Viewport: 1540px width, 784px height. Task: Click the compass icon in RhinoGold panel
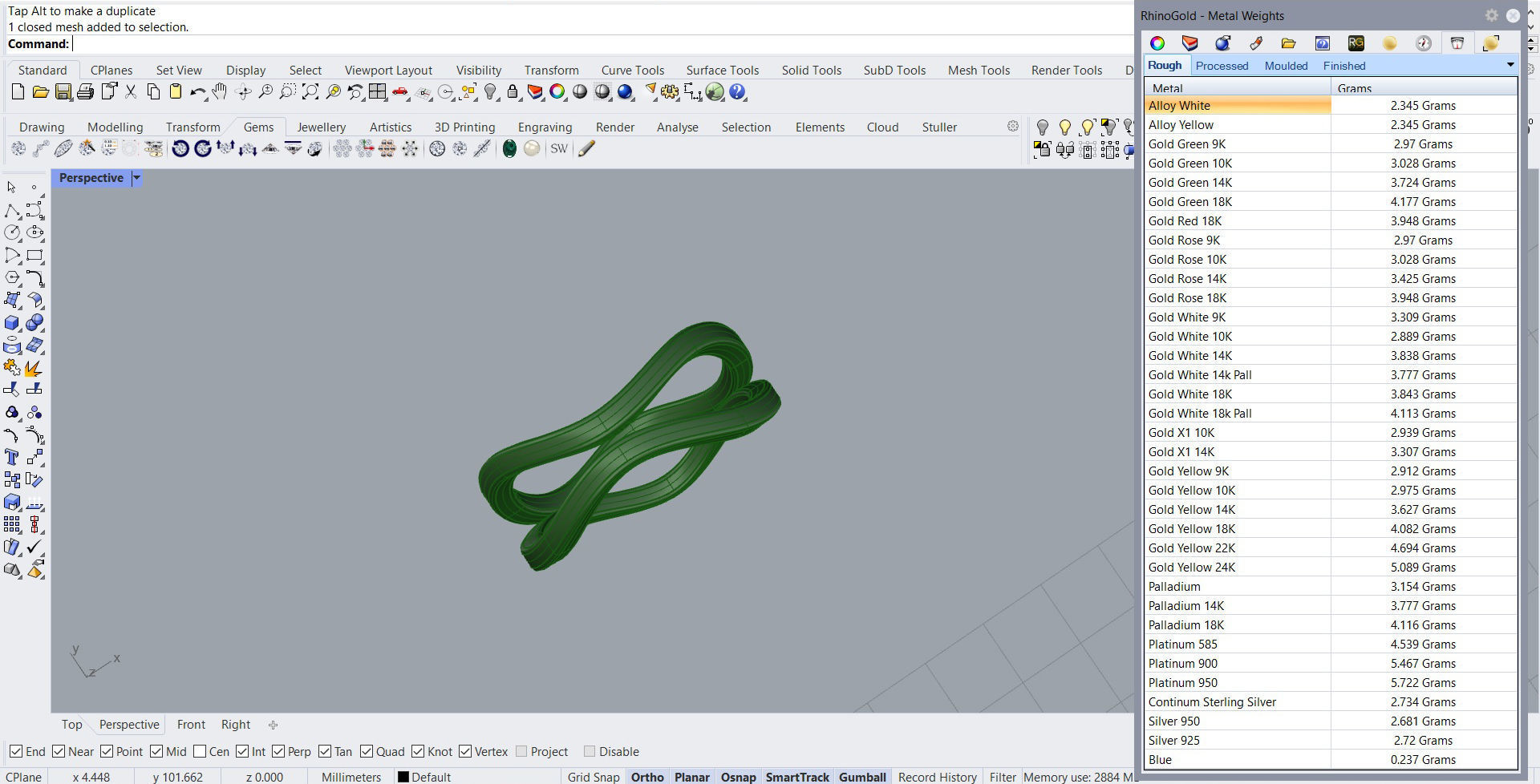click(x=1424, y=42)
